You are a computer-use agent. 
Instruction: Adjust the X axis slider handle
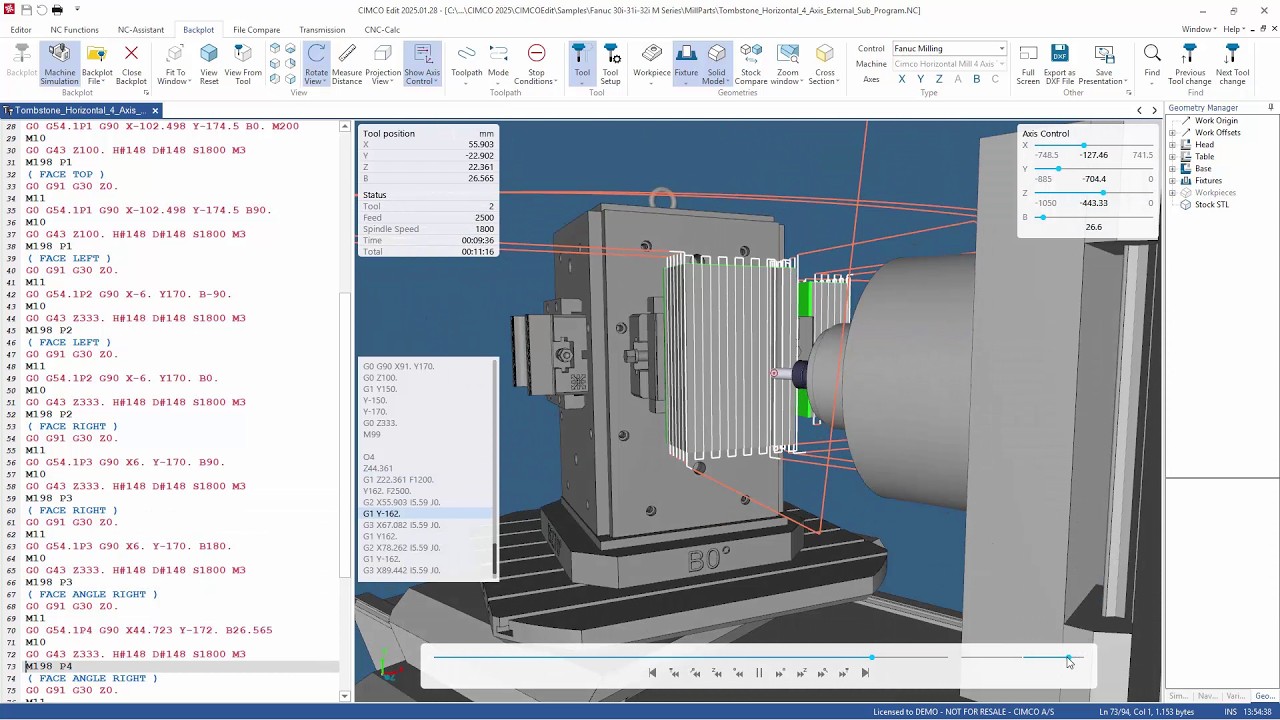click(x=1084, y=145)
